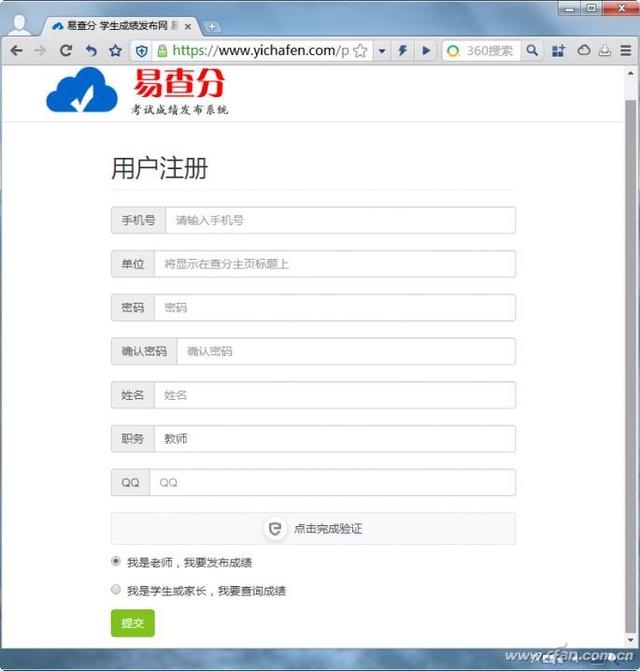Image resolution: width=640 pixels, height=671 pixels.
Task: Open the address bar dropdown arrow
Action: pos(382,51)
